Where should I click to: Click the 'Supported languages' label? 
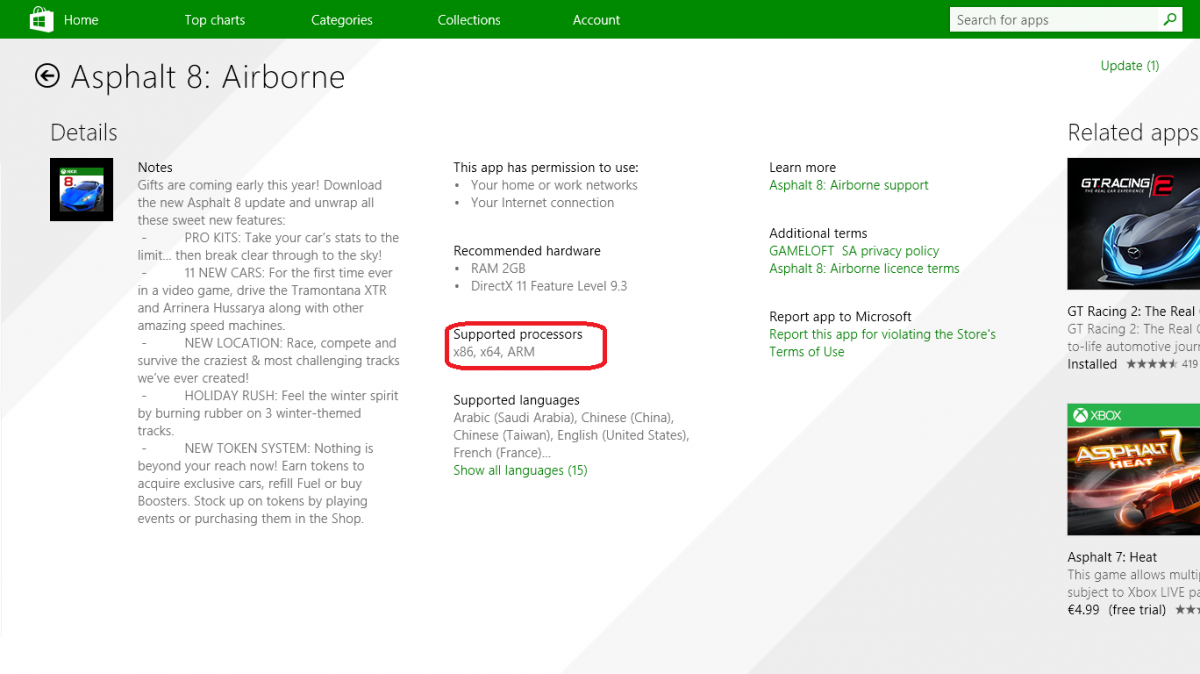pyautogui.click(x=516, y=400)
